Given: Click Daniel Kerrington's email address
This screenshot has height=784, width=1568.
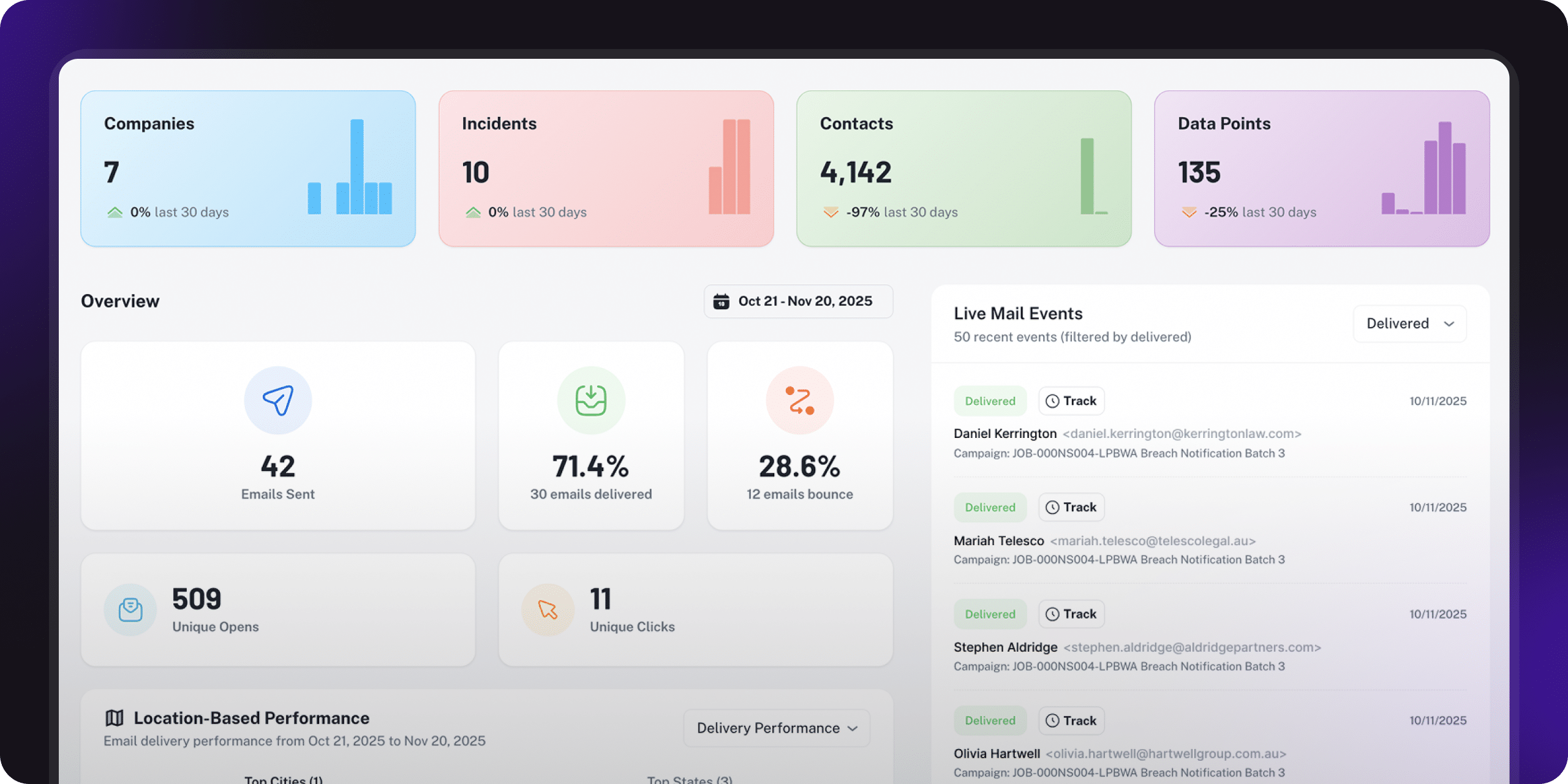Looking at the screenshot, I should (x=1182, y=434).
